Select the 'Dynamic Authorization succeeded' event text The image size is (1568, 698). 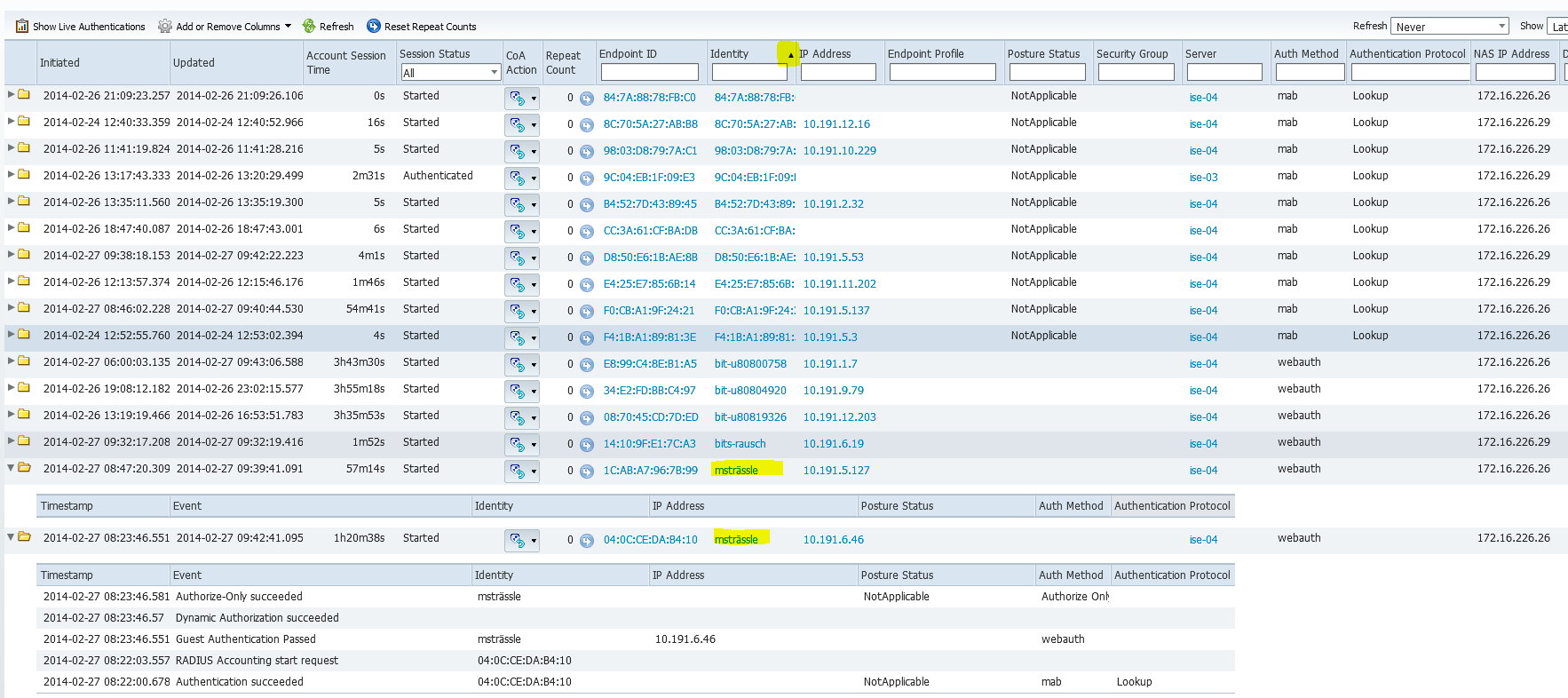pos(257,618)
